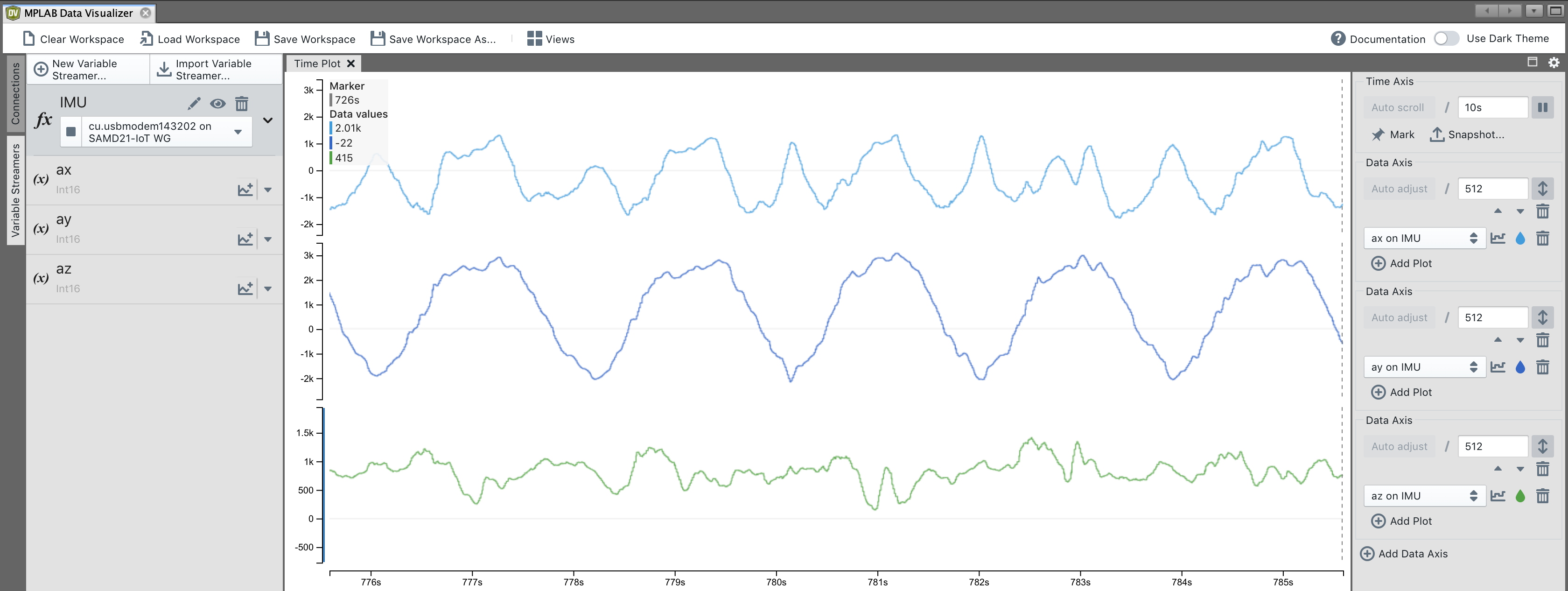Stop the cu.usbmodem143202 connection square button
1568x591 pixels.
point(71,132)
